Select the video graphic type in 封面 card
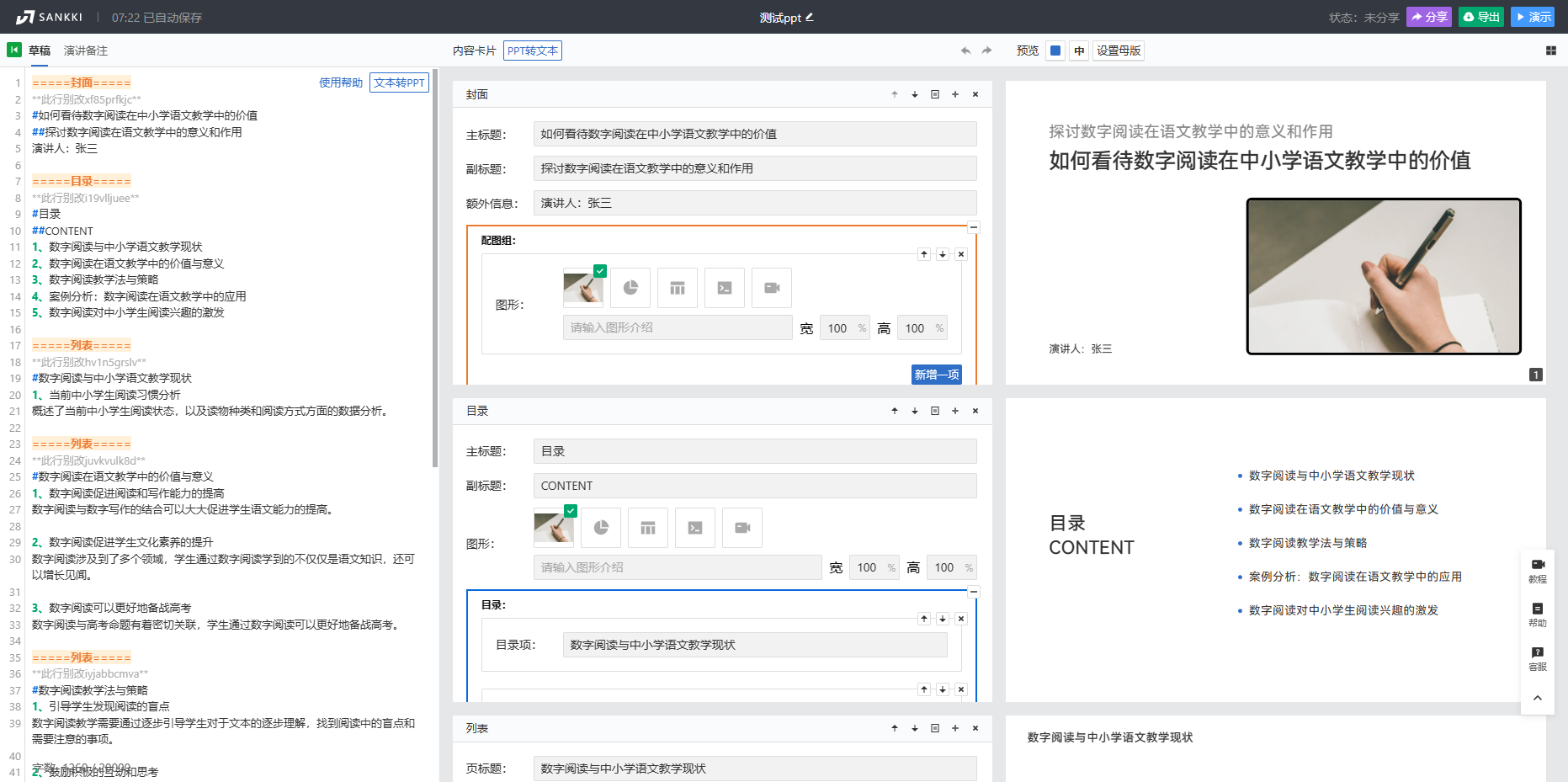The height and width of the screenshot is (782, 1568). 772,288
